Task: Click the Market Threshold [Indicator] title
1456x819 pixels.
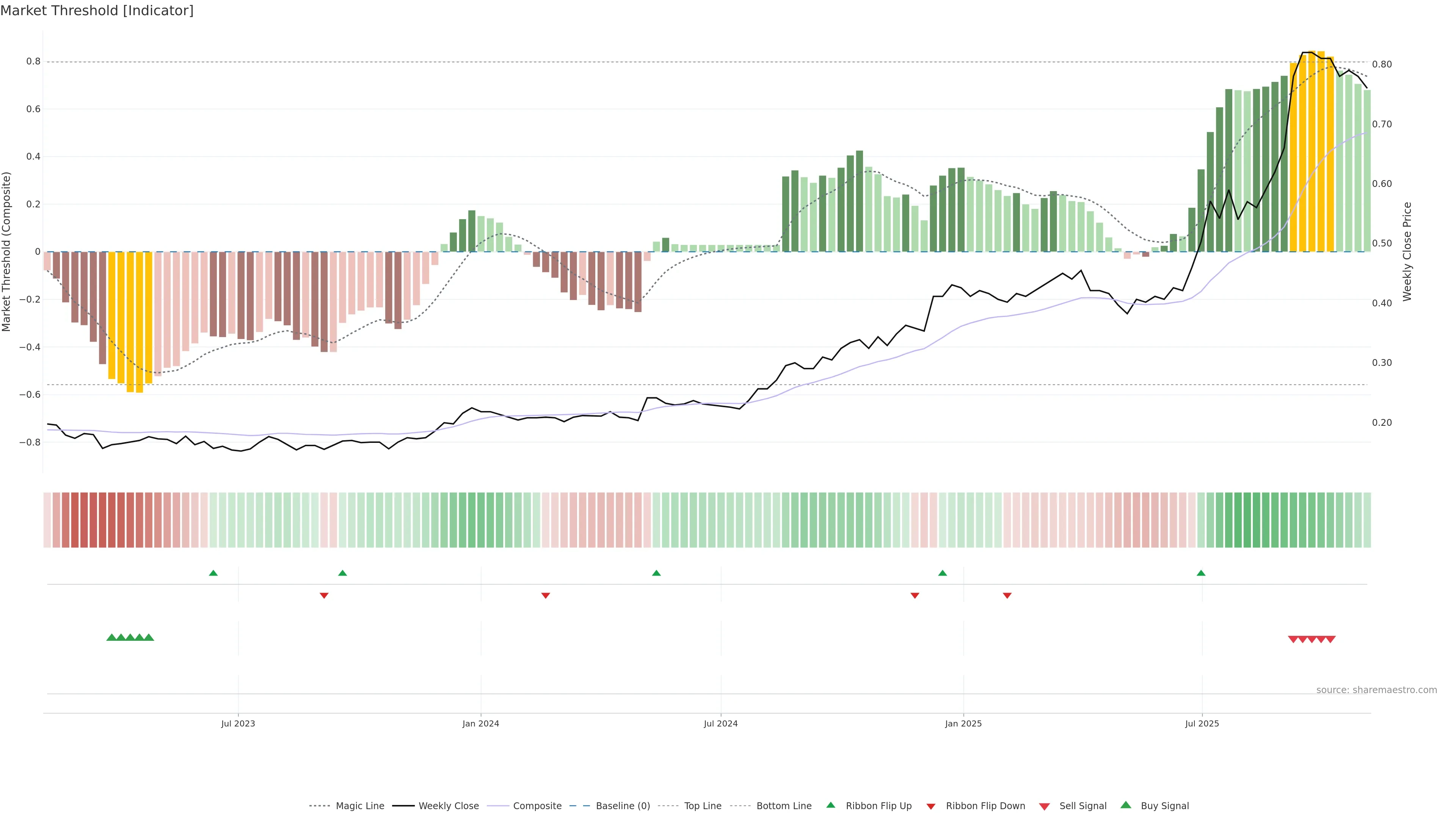Action: [x=97, y=11]
